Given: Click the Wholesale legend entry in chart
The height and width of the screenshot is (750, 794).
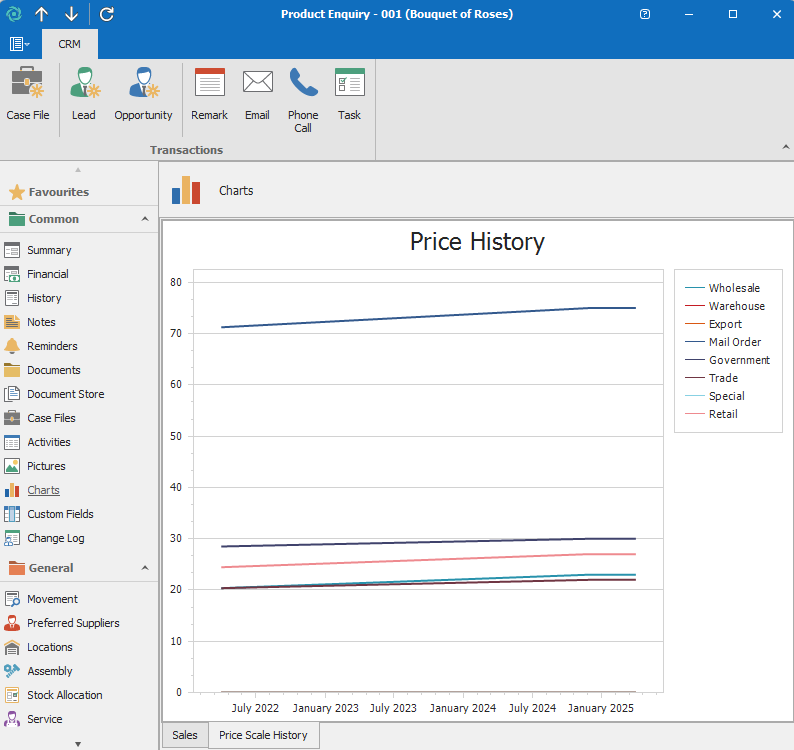Looking at the screenshot, I should [733, 288].
